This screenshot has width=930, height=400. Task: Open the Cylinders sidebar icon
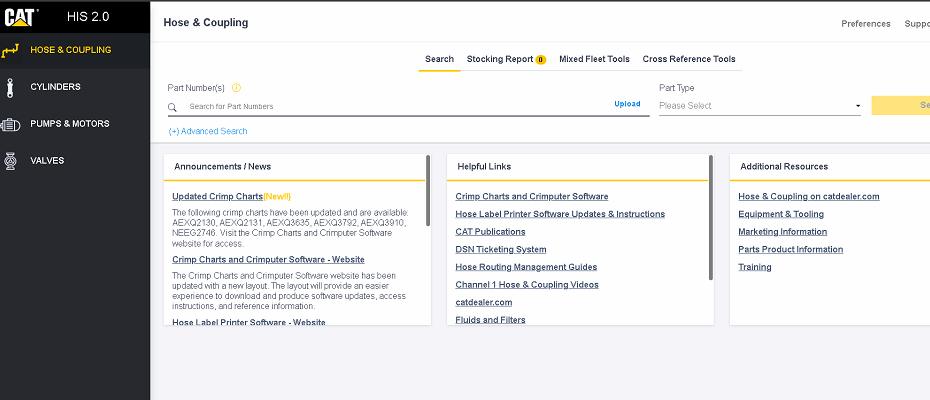[11, 87]
